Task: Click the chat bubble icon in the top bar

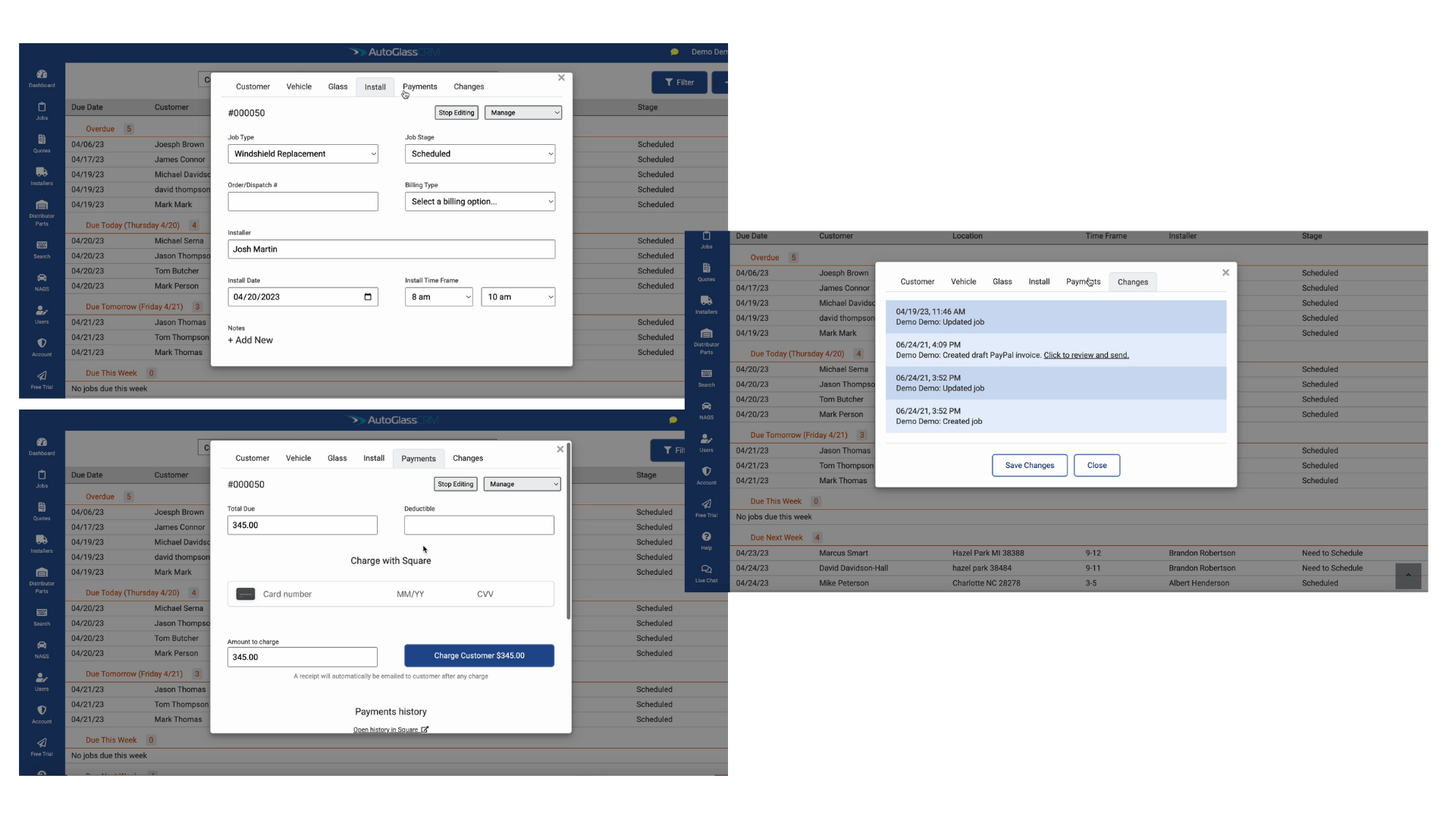Action: pyautogui.click(x=674, y=52)
